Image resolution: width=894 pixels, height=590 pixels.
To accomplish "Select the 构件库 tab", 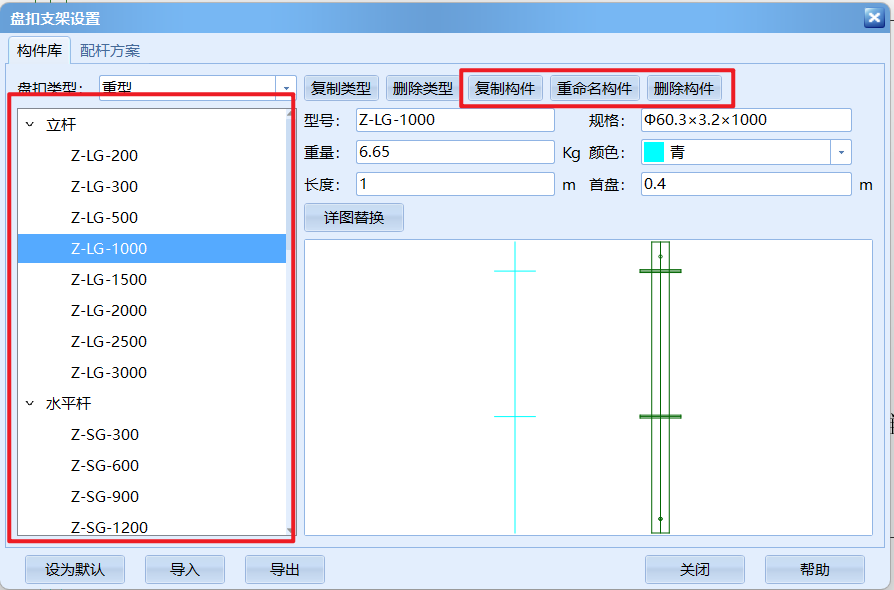I will coord(39,50).
